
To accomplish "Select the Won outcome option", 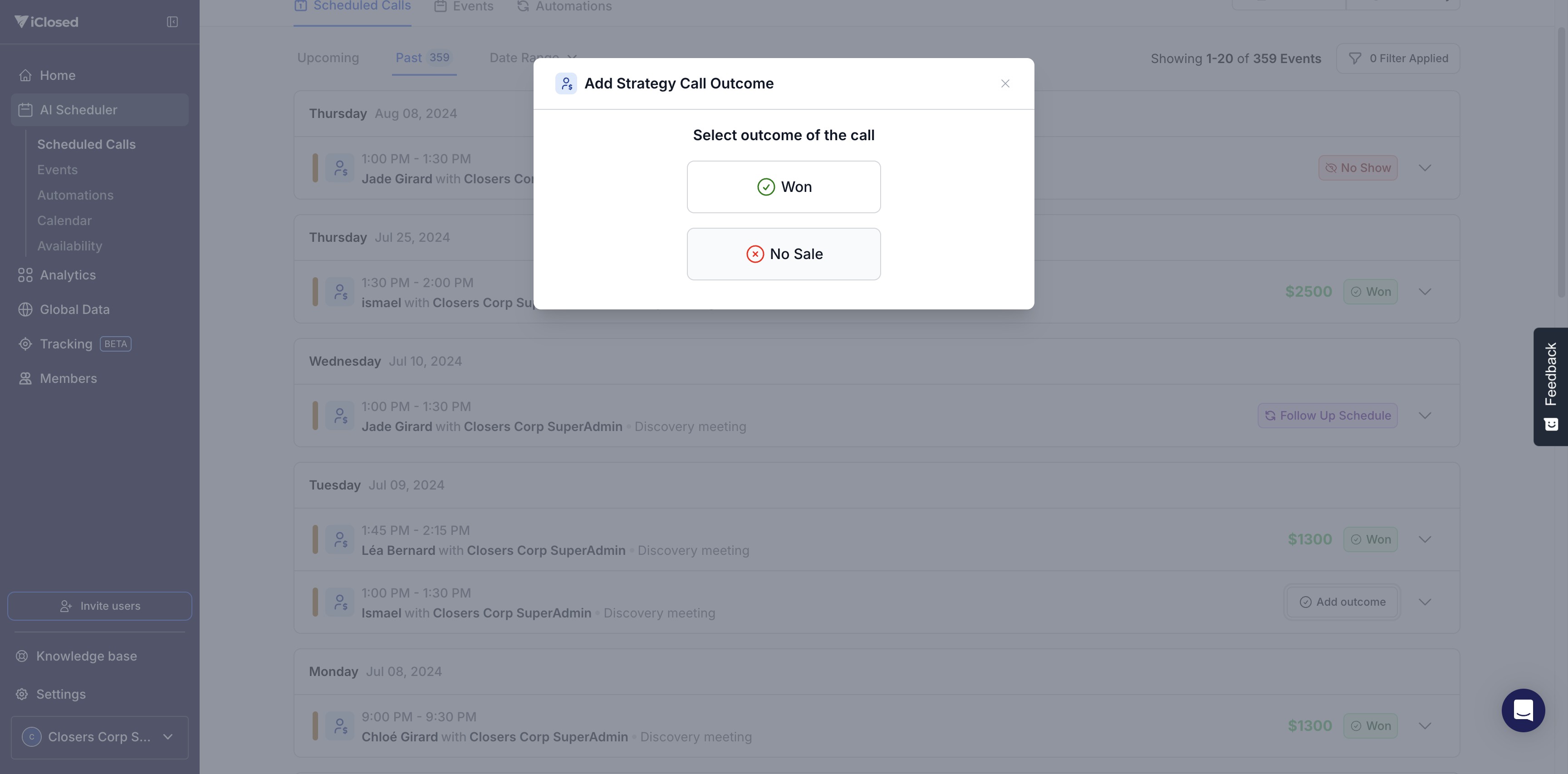I will point(784,187).
